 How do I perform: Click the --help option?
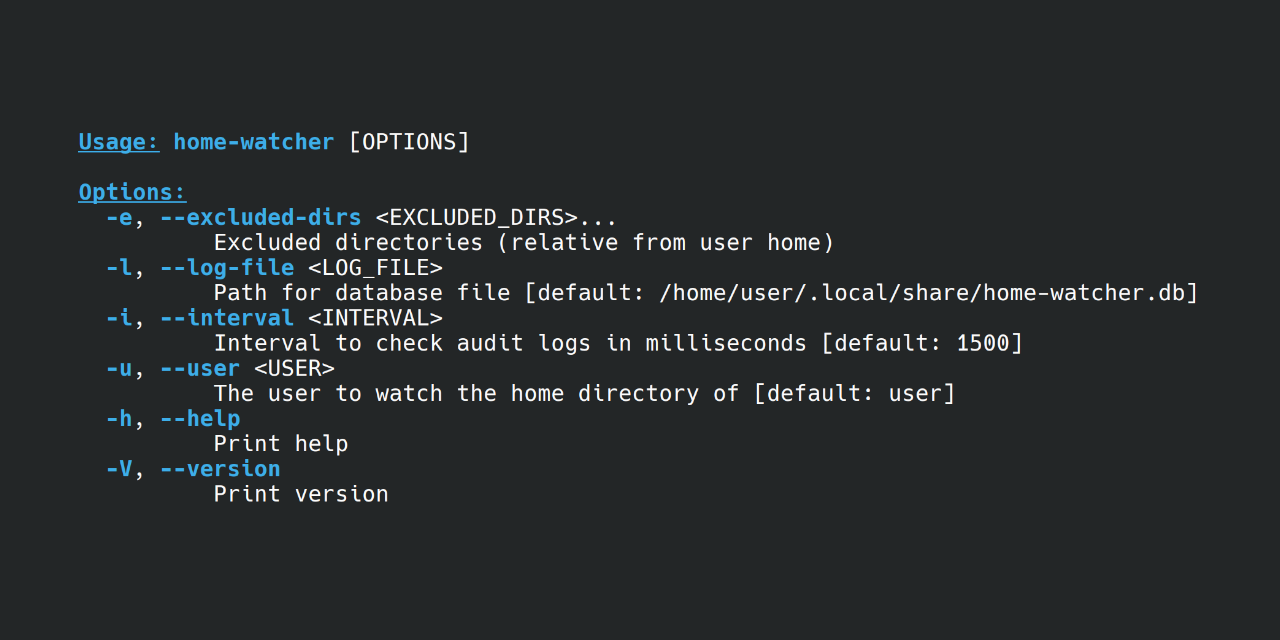(199, 418)
